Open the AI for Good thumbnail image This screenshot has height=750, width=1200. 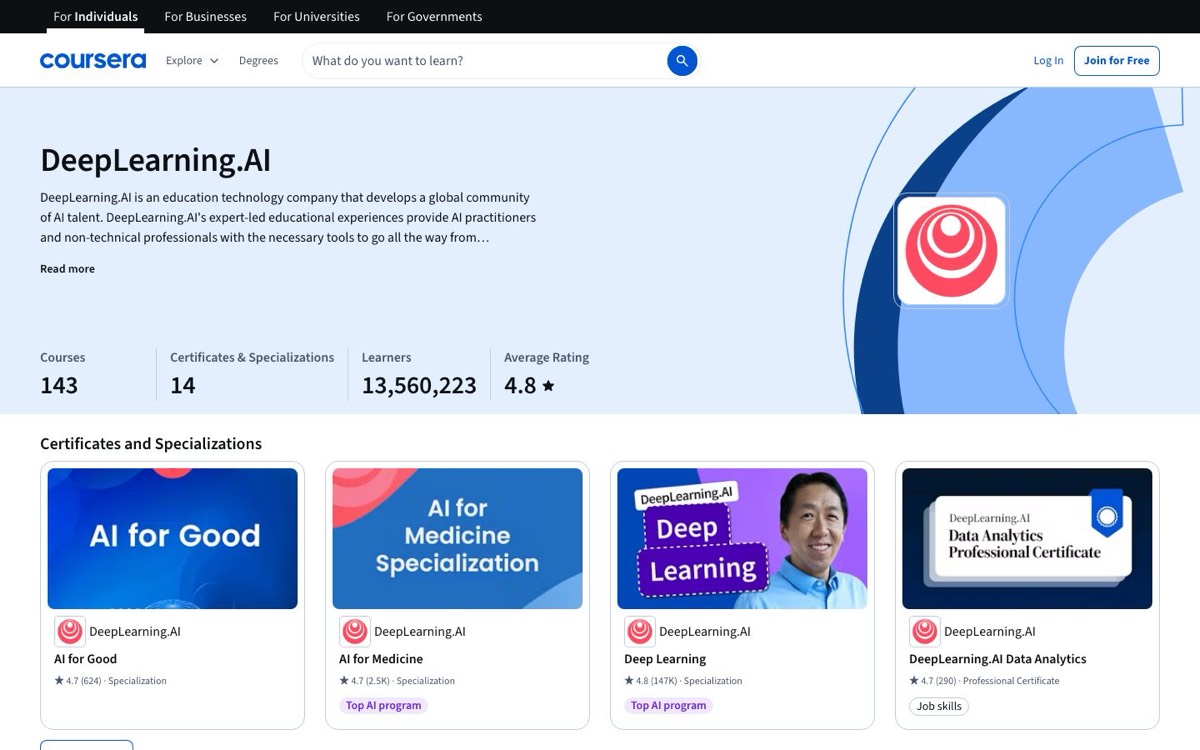(173, 539)
